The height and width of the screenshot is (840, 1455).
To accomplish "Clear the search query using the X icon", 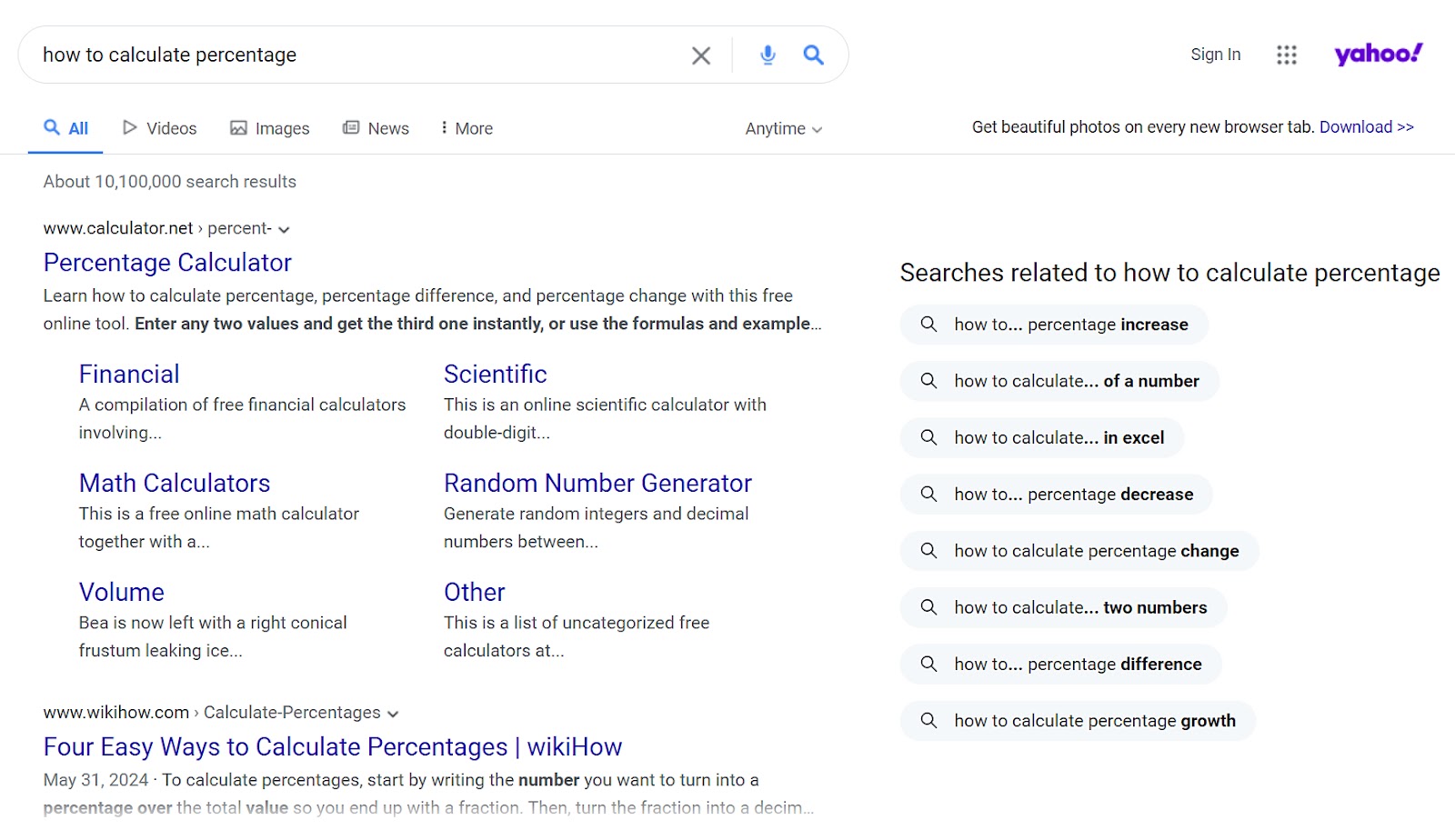I will point(700,55).
